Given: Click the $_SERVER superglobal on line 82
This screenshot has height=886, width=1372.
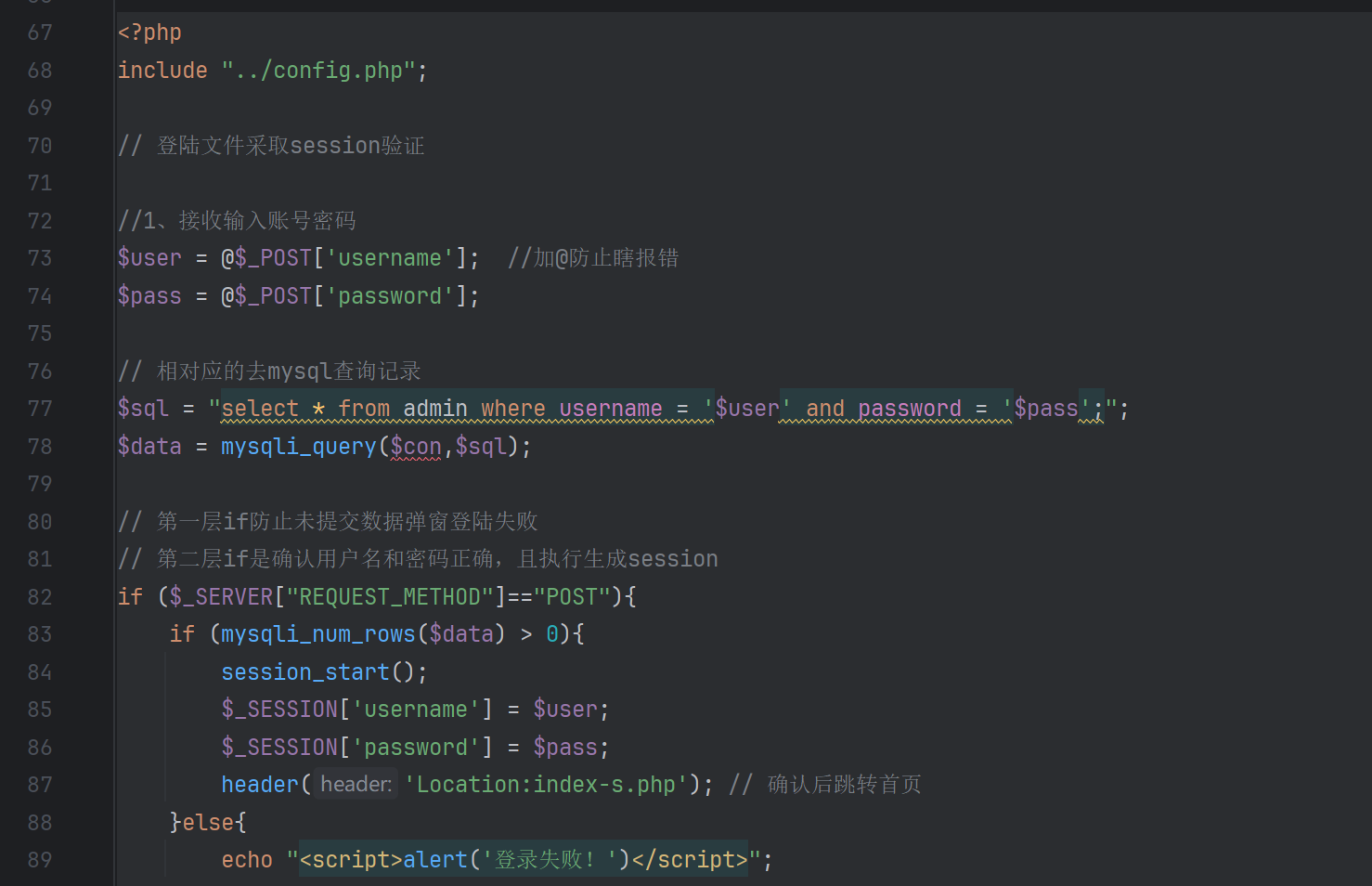Looking at the screenshot, I should click(221, 597).
